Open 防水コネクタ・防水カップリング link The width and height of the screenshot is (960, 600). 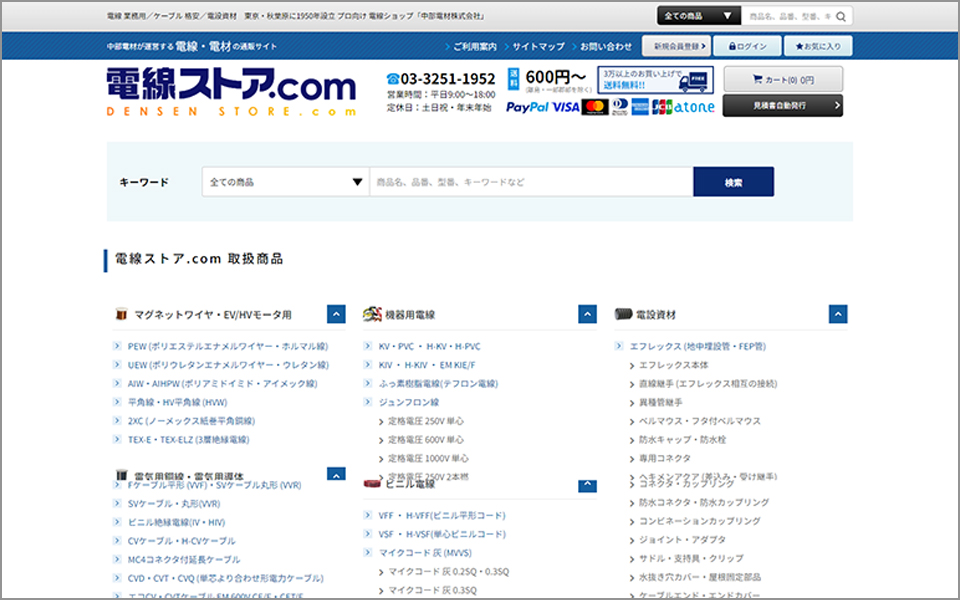704,503
